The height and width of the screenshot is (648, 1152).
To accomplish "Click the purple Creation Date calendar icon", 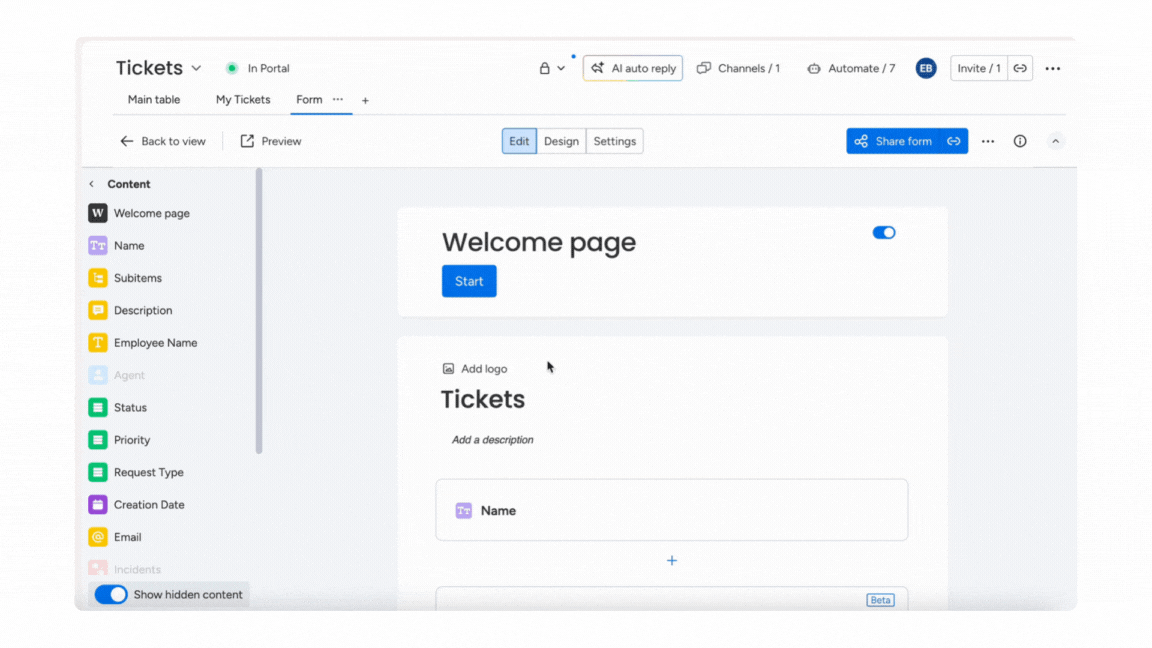I will point(98,504).
